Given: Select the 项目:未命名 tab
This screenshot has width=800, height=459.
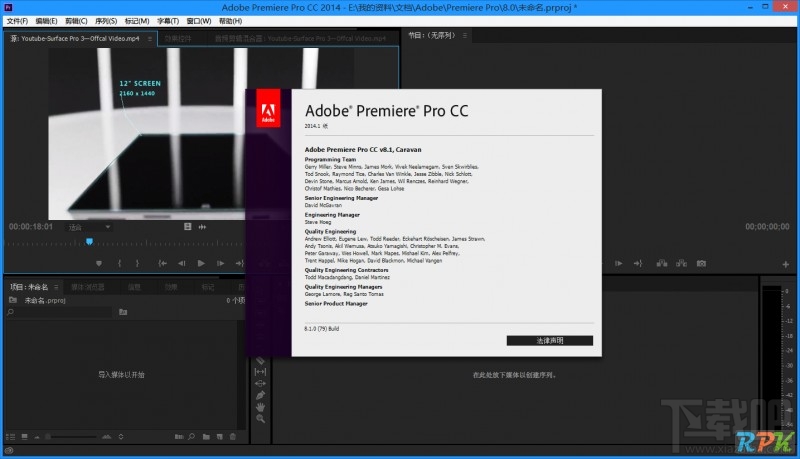Looking at the screenshot, I should [29, 287].
